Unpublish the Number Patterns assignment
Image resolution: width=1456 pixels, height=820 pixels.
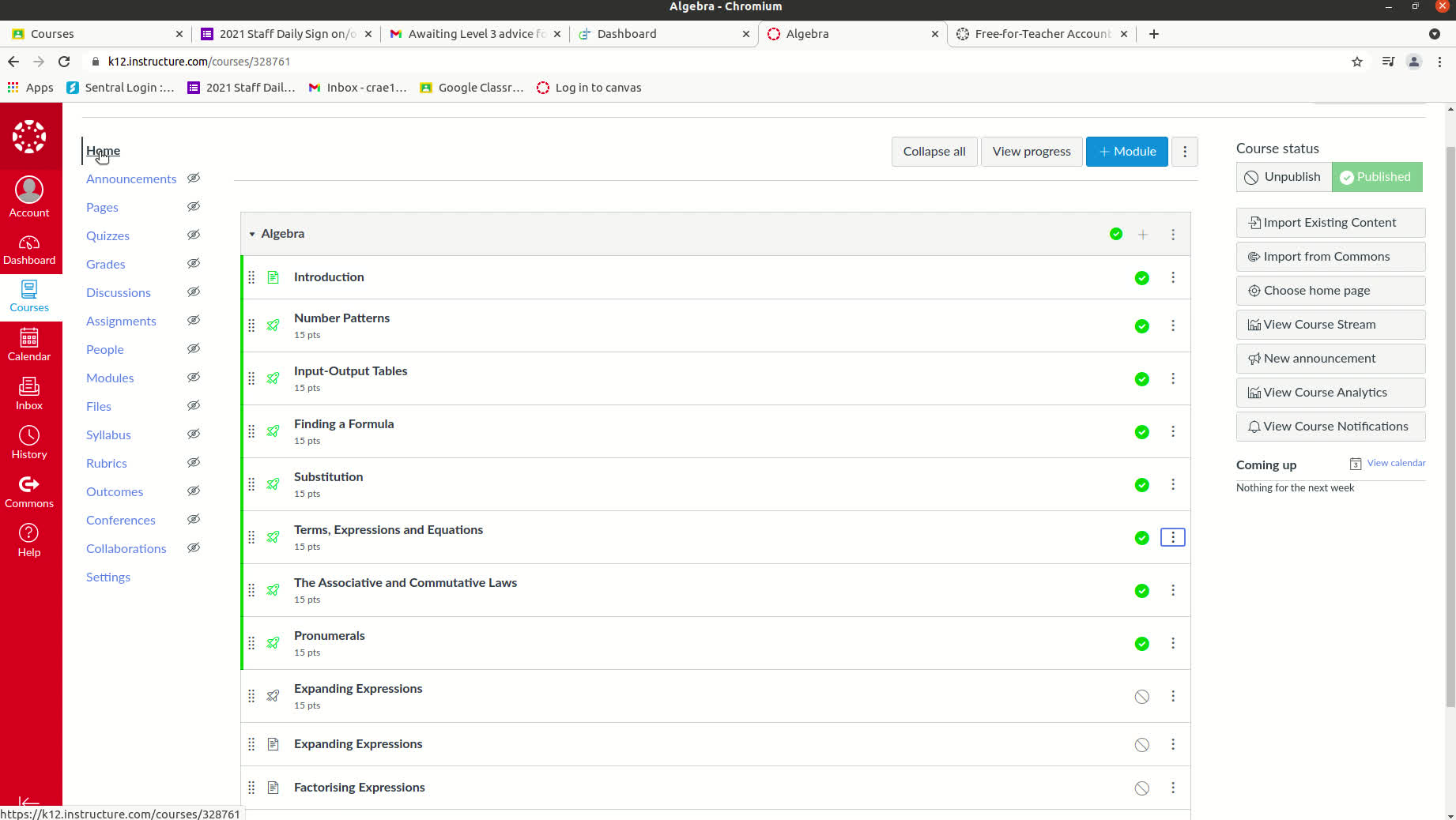click(1142, 326)
